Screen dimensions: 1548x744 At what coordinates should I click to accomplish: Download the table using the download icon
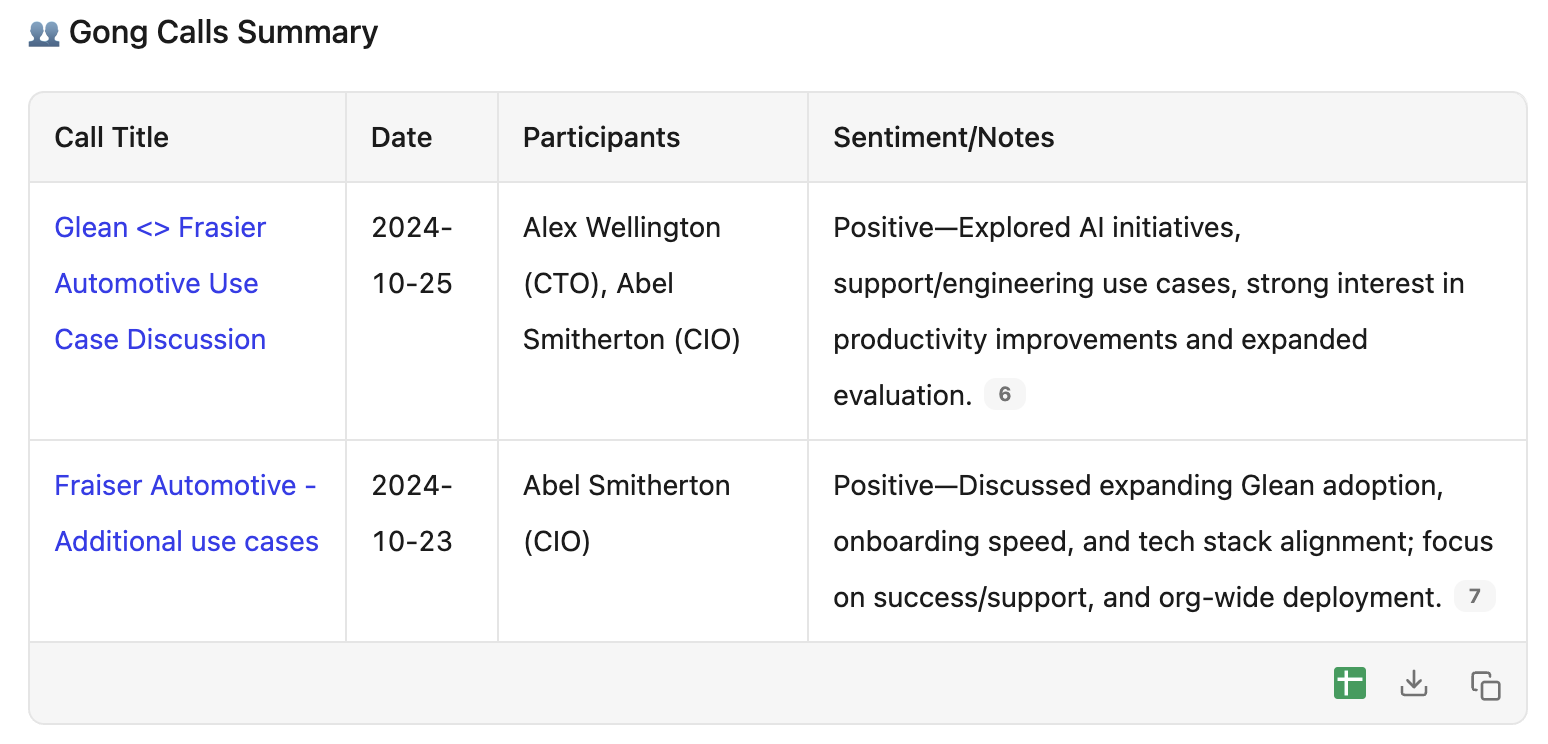click(x=1414, y=684)
